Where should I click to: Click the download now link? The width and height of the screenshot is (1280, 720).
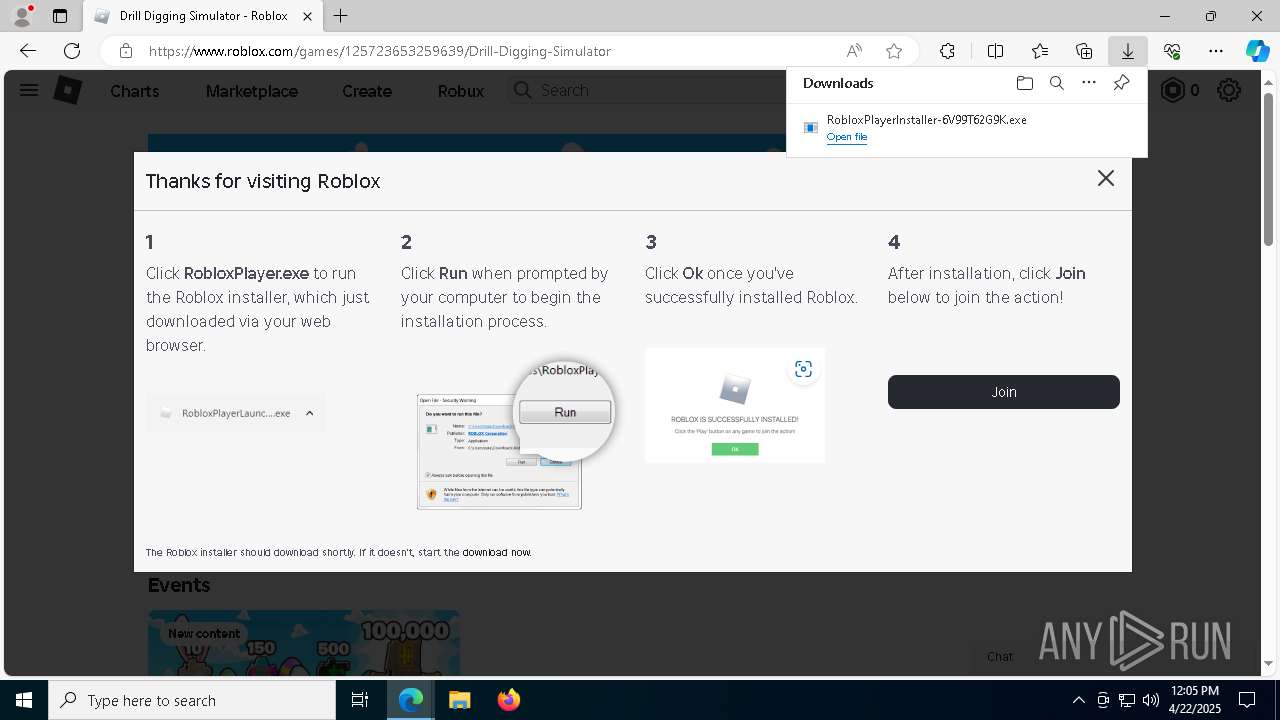click(x=496, y=552)
